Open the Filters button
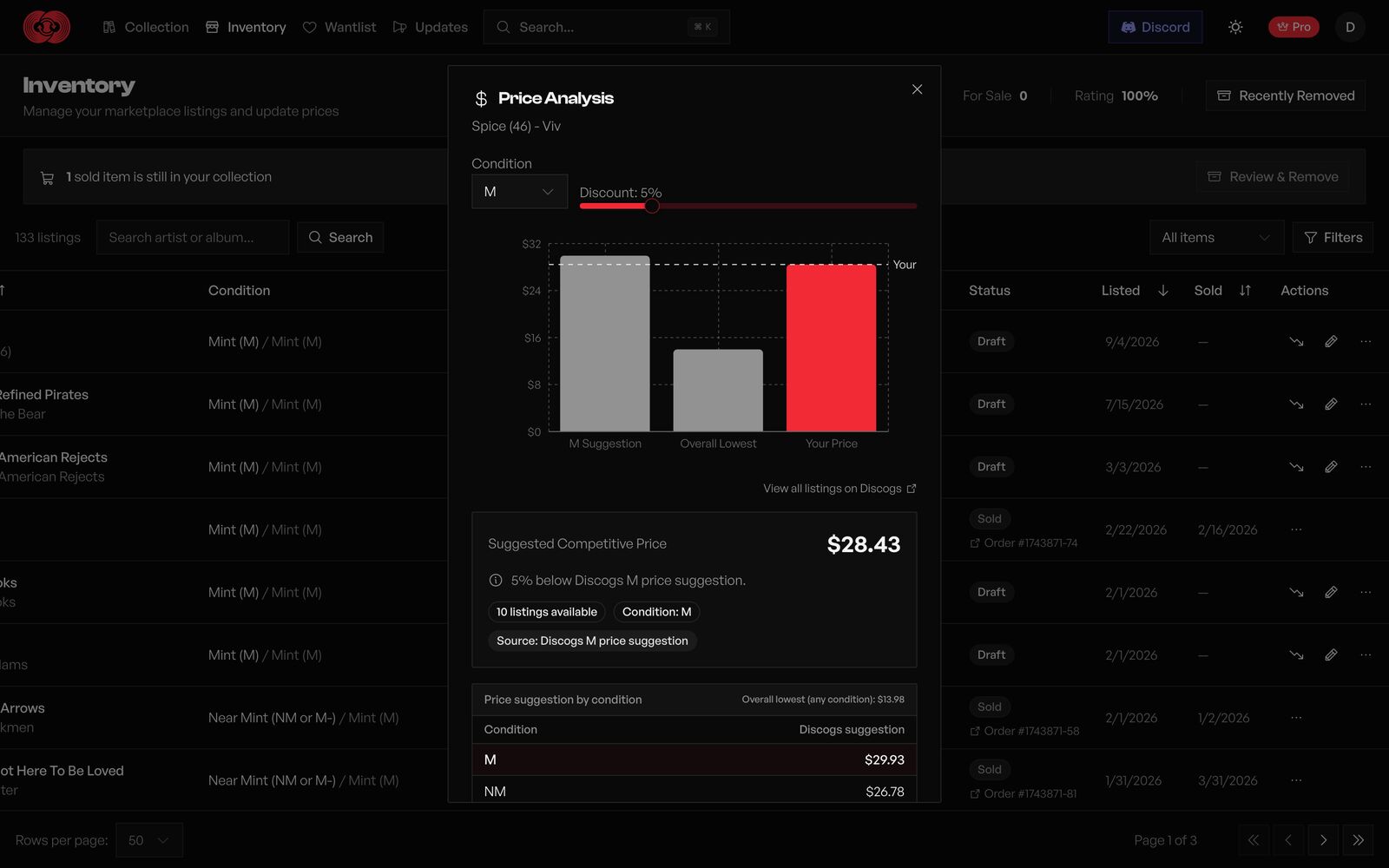 1333,238
